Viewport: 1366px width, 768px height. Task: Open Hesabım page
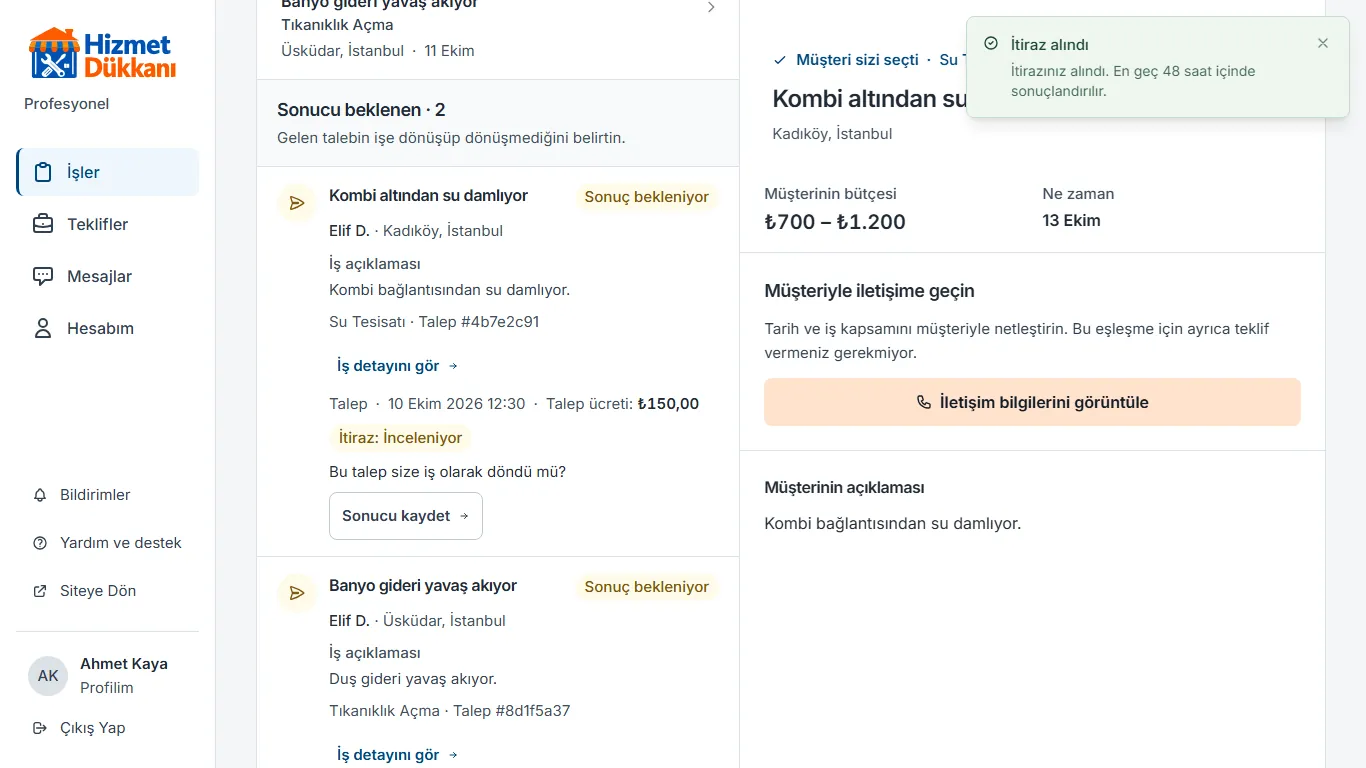point(107,328)
